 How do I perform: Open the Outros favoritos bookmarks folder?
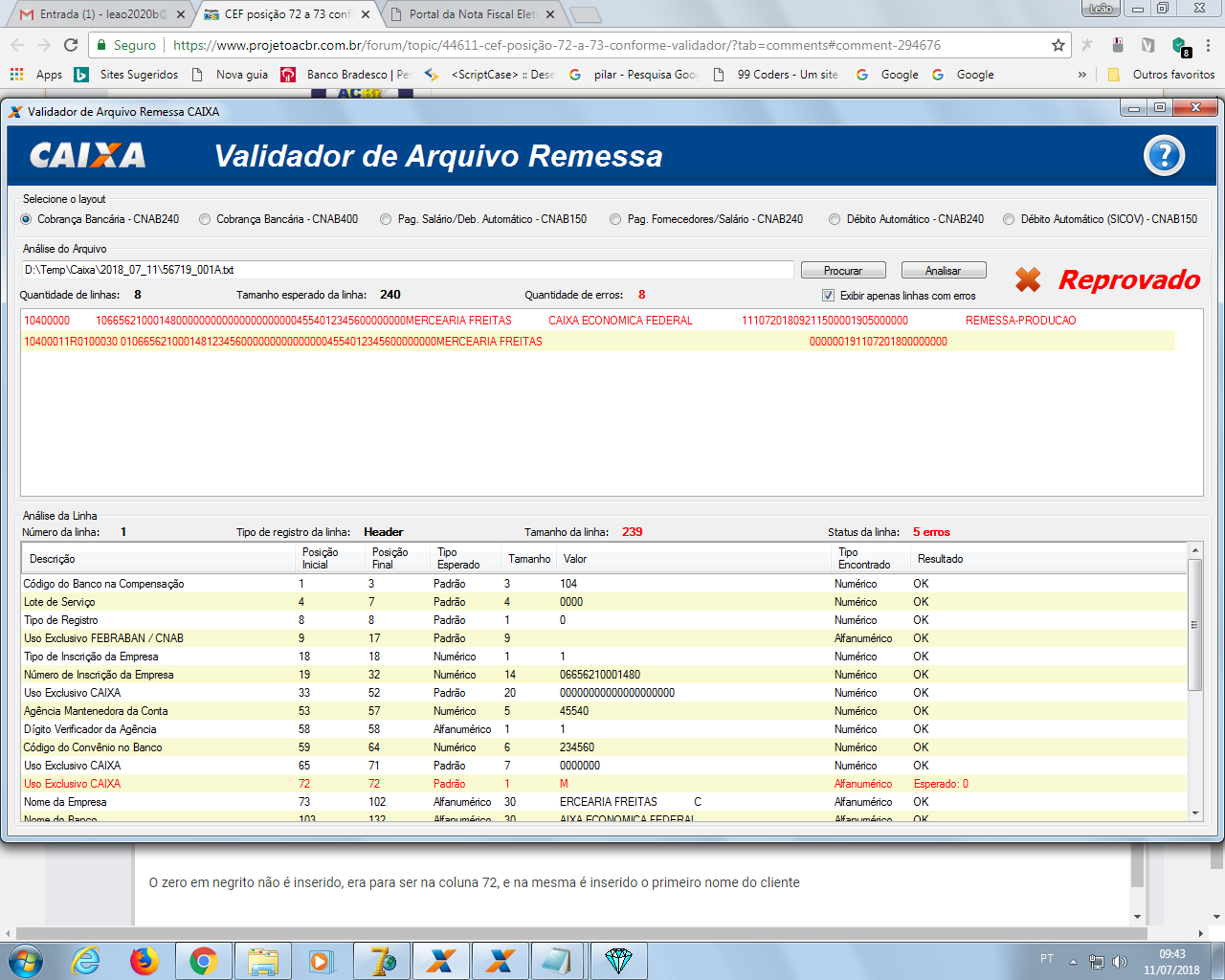click(x=1161, y=75)
